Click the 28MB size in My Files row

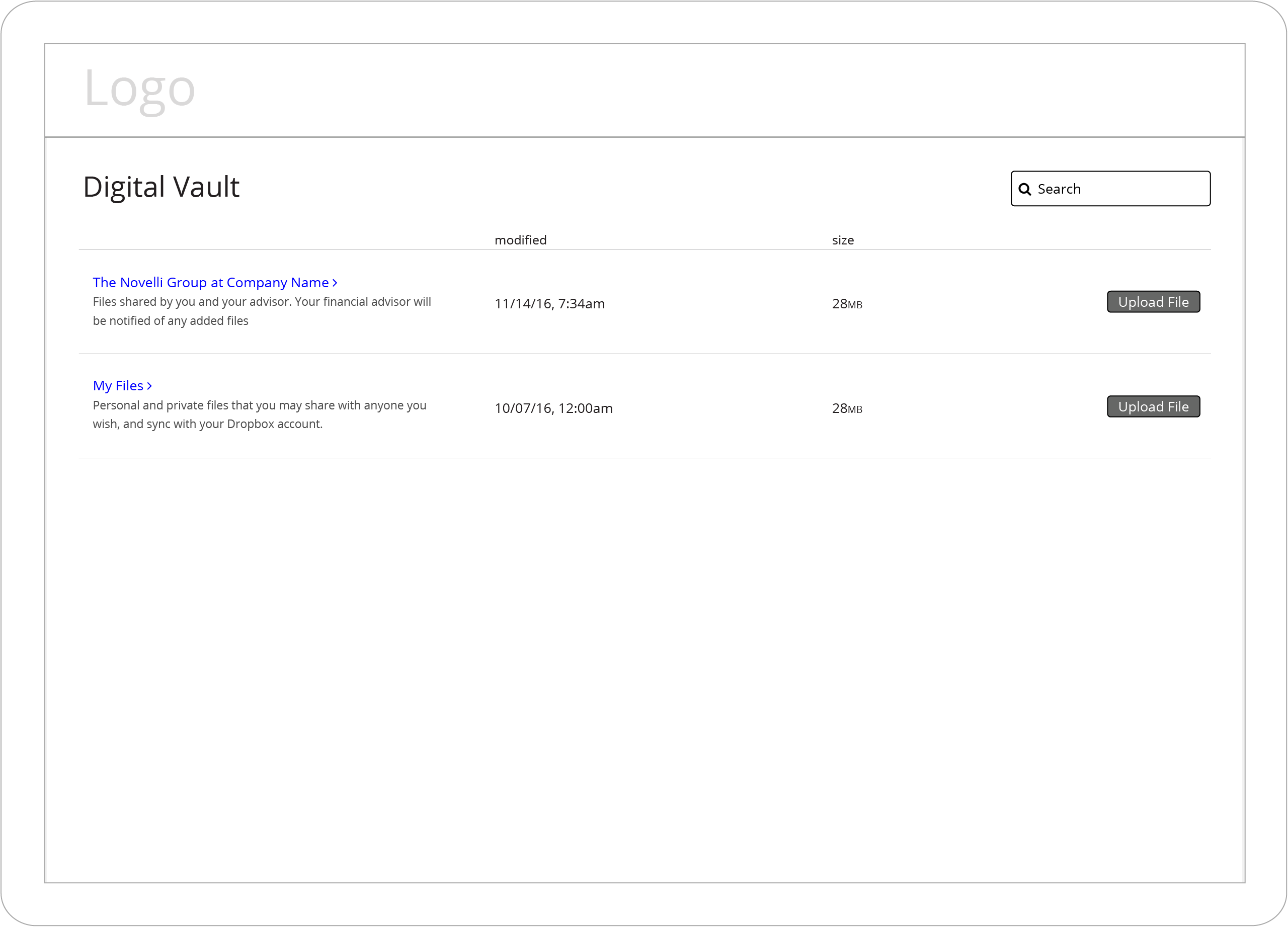(847, 408)
